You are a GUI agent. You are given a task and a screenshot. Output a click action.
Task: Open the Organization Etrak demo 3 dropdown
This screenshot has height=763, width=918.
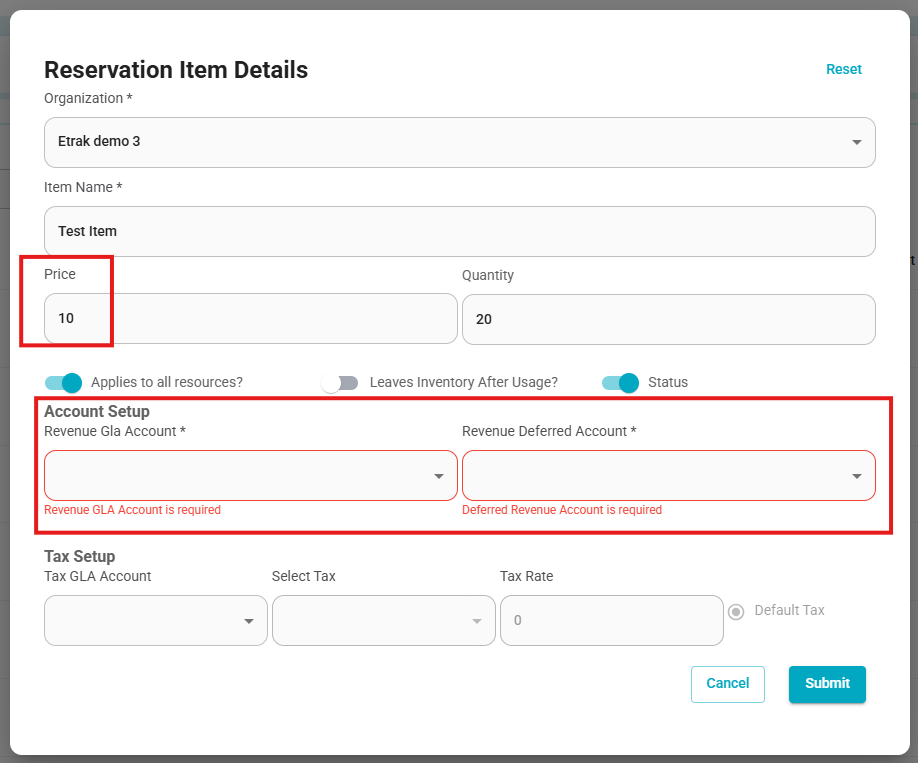click(x=460, y=142)
